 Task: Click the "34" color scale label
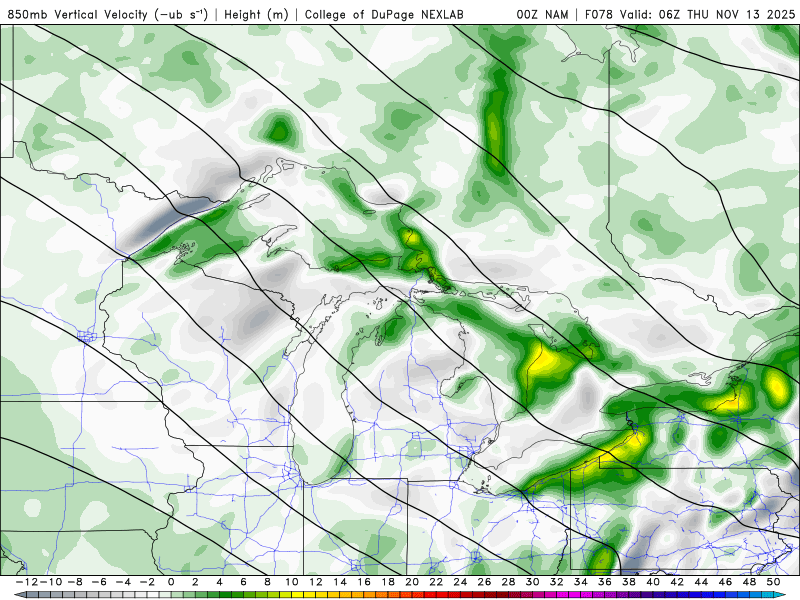pos(581,582)
